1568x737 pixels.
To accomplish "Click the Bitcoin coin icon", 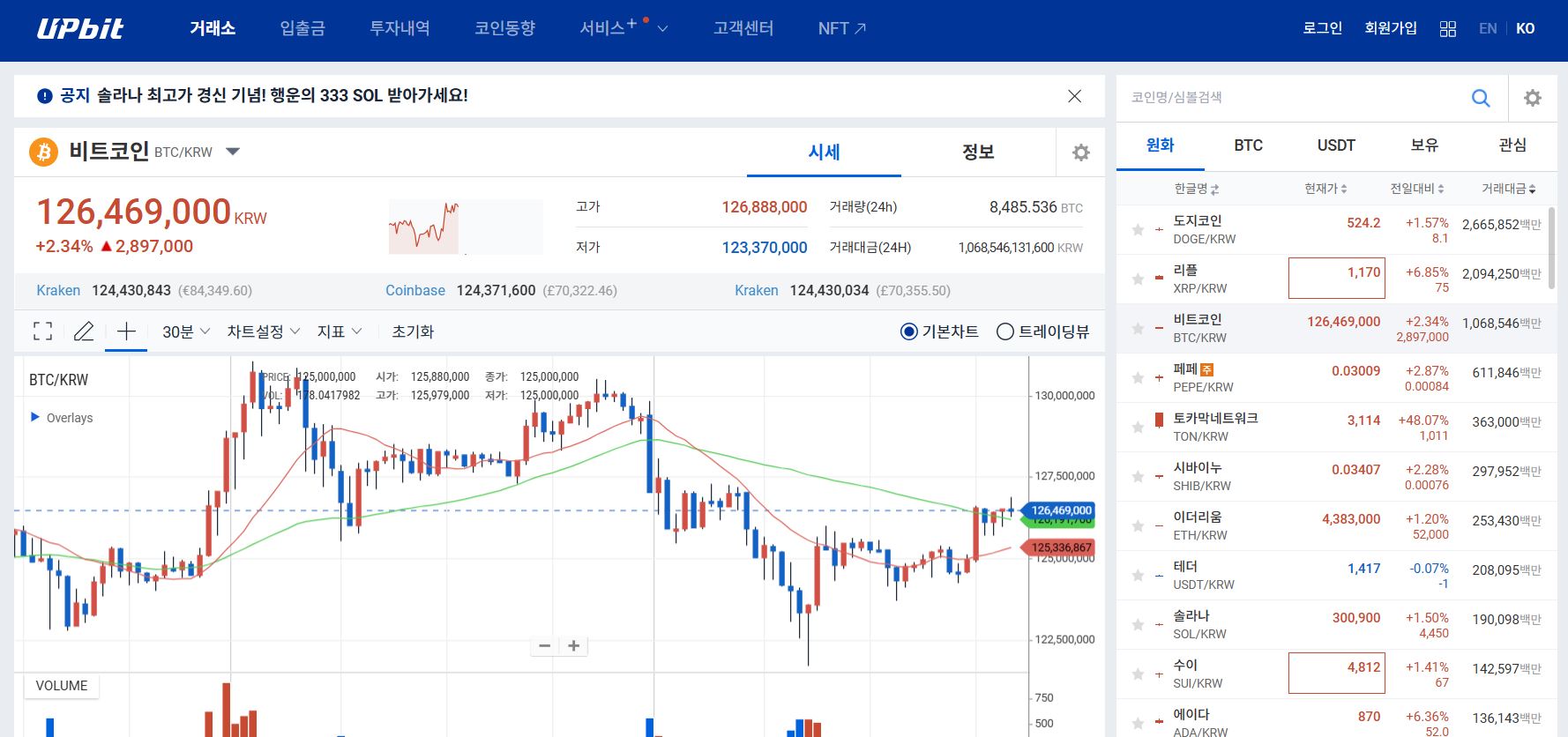I will pos(44,152).
